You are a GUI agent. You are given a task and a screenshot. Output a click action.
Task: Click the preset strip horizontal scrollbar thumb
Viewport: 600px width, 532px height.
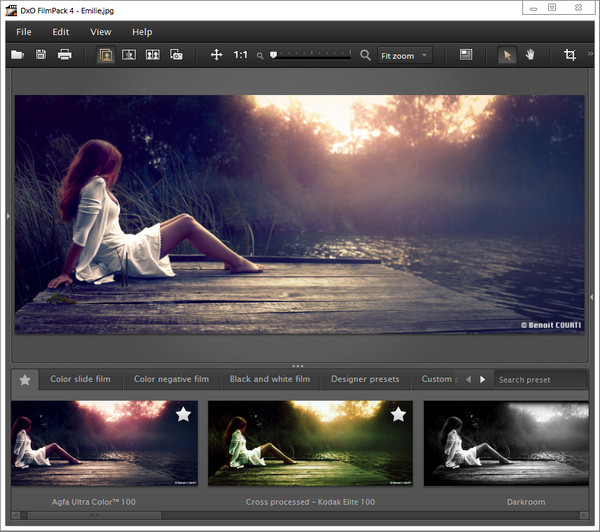tap(94, 516)
